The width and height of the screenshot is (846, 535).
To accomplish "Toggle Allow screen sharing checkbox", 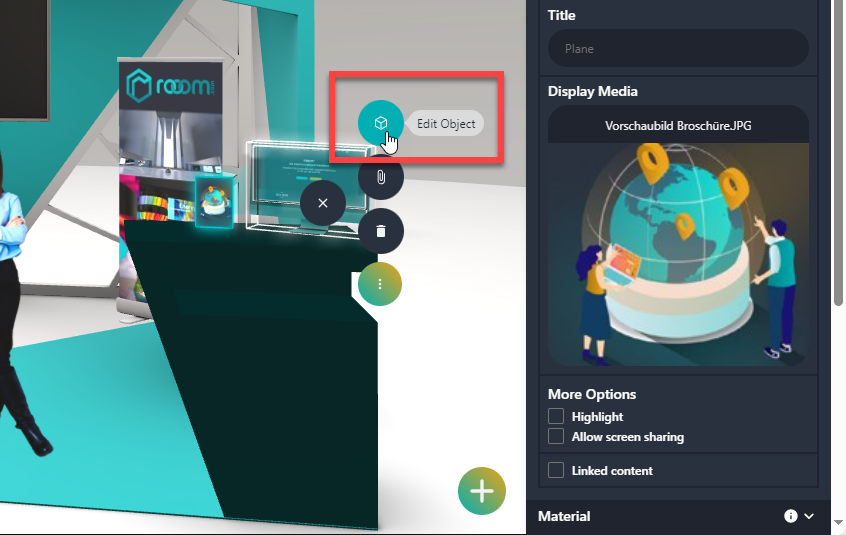I will [x=556, y=437].
